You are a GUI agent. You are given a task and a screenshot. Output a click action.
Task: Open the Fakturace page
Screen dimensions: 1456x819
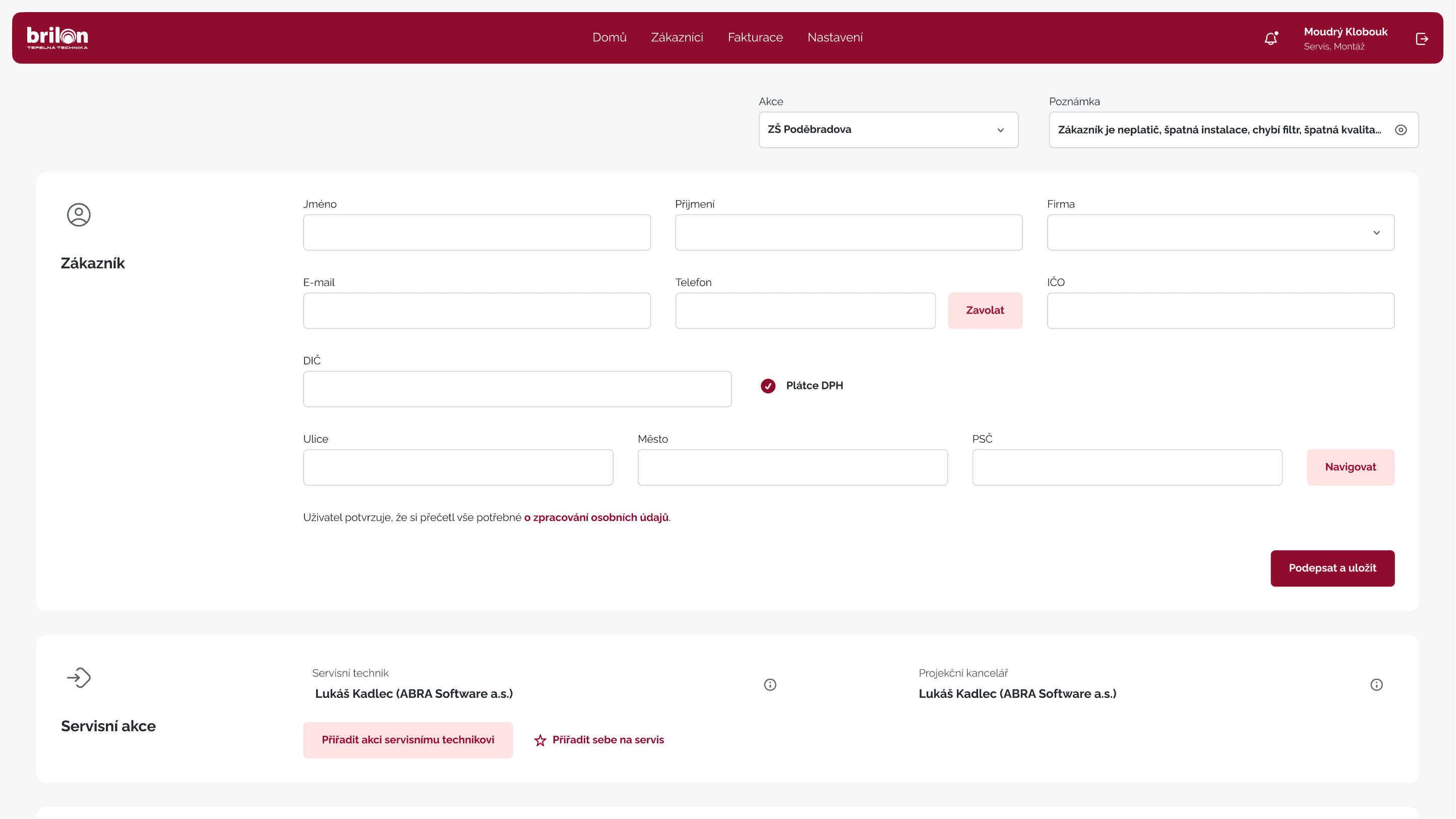pos(755,37)
